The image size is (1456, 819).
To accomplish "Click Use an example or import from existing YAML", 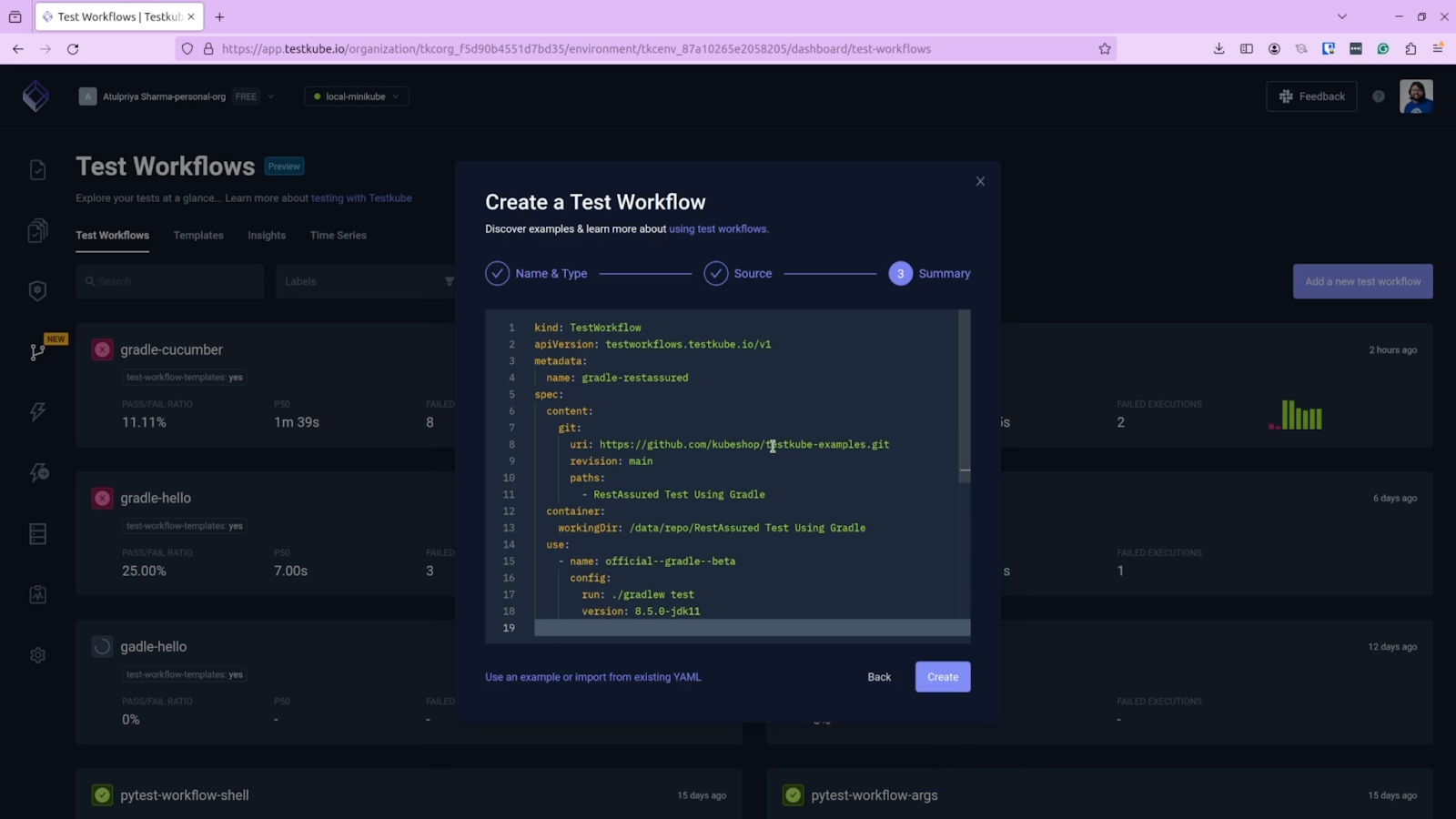I will click(x=592, y=677).
